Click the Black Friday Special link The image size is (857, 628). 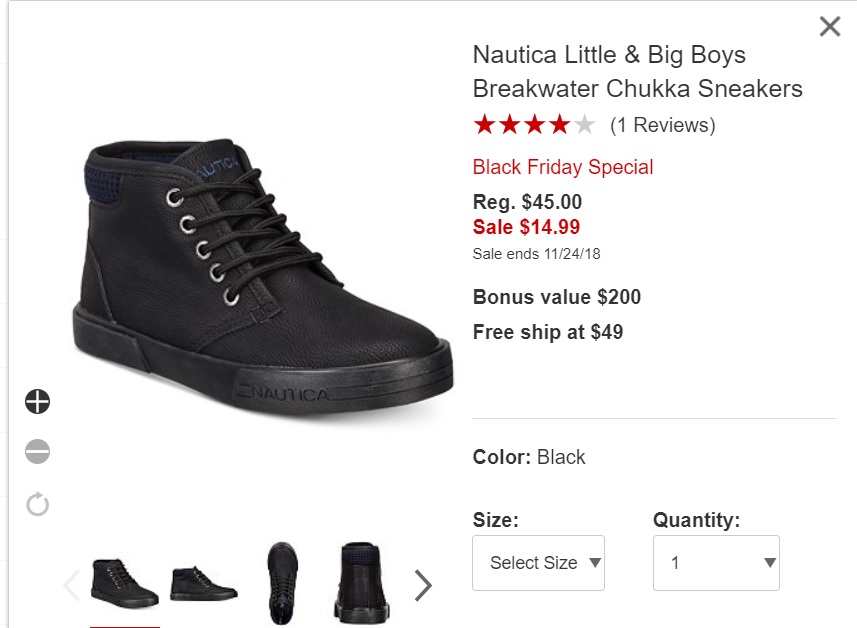point(563,167)
